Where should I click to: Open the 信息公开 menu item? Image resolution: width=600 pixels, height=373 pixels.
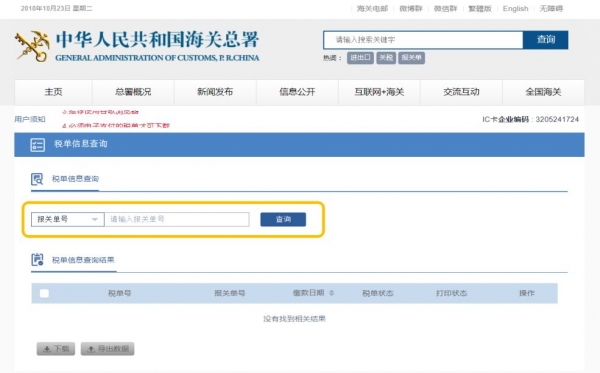(x=297, y=92)
